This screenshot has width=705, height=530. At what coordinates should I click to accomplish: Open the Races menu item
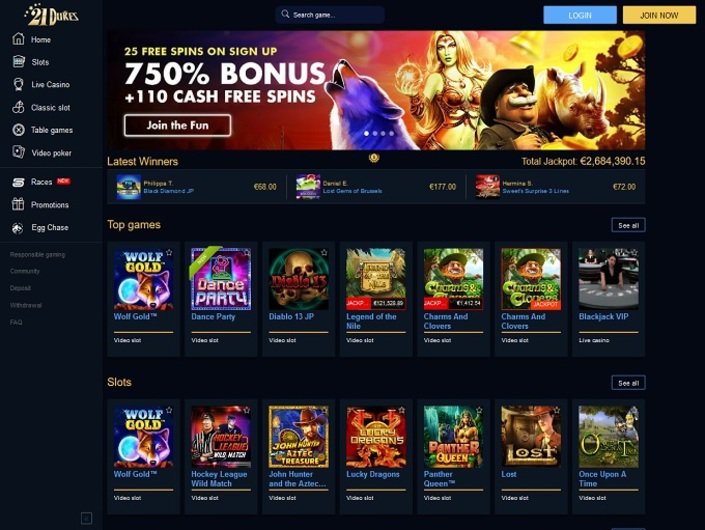[41, 182]
